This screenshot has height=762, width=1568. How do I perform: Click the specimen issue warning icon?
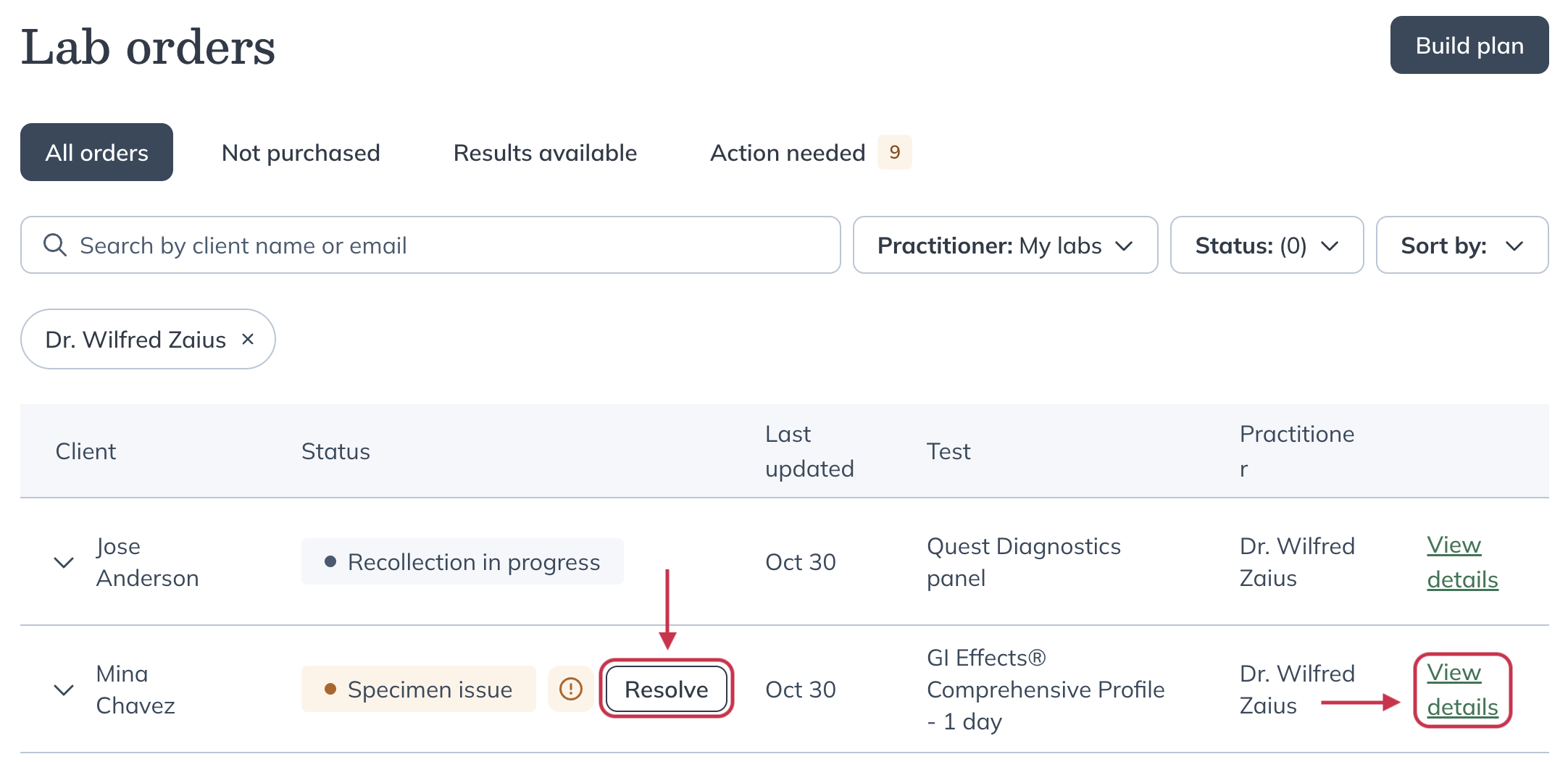pyautogui.click(x=570, y=689)
